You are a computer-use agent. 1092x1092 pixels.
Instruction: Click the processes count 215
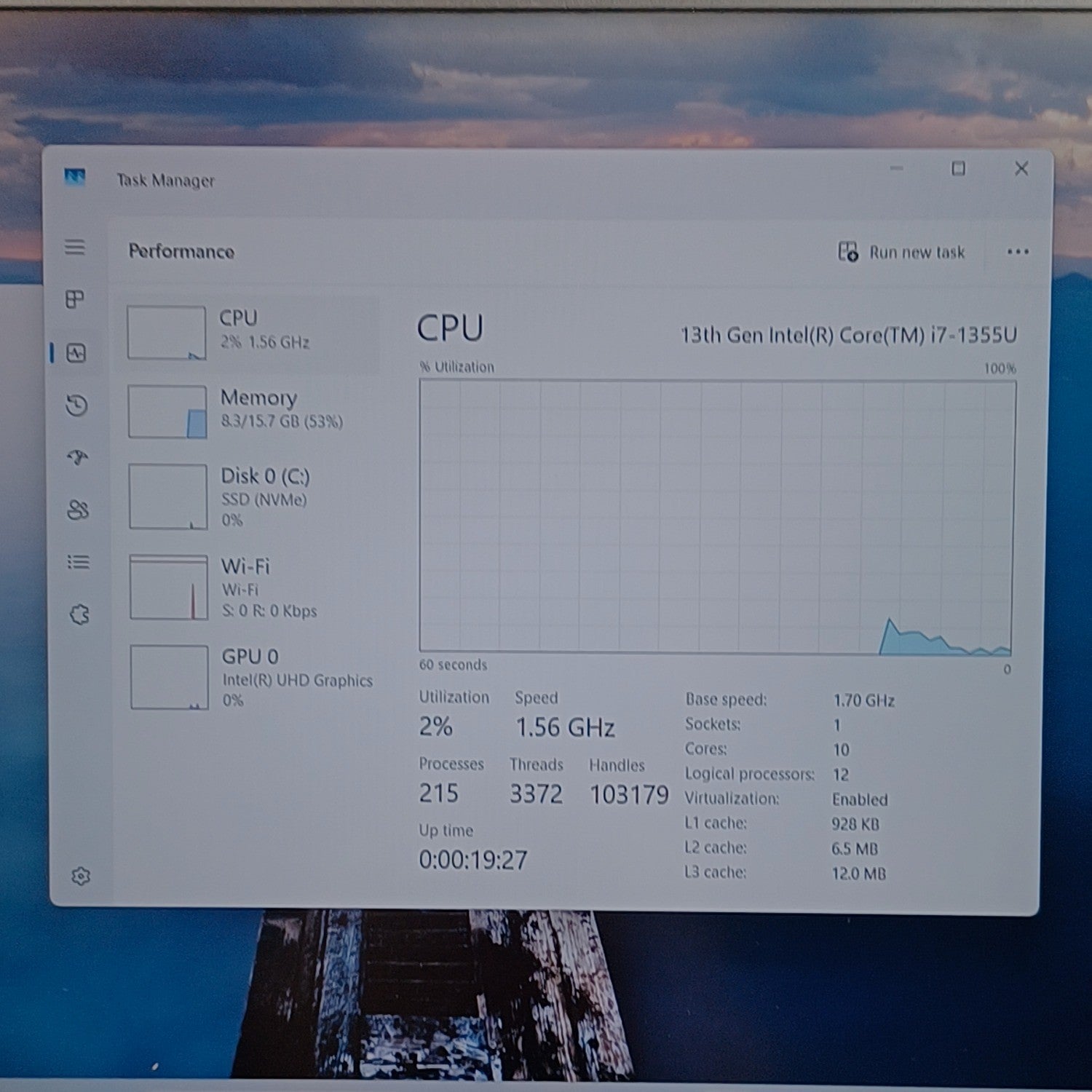tap(438, 793)
